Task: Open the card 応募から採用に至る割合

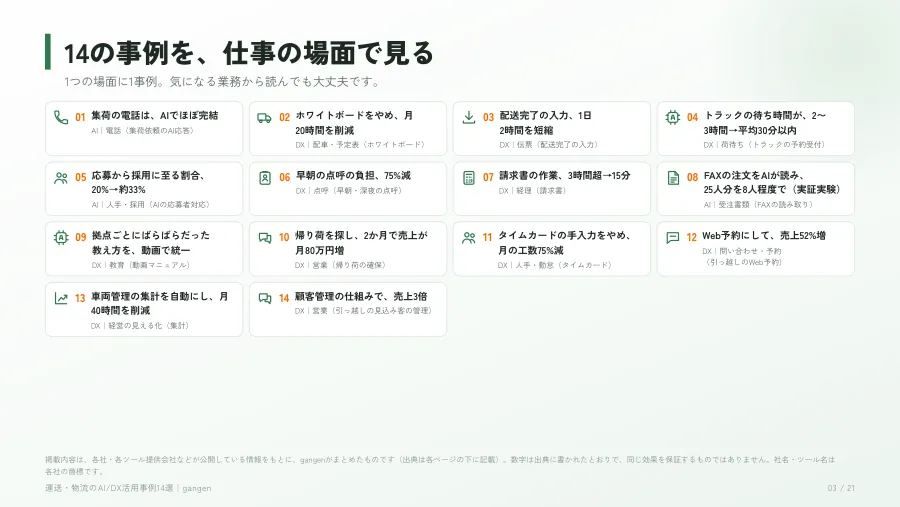Action: pyautogui.click(x=144, y=189)
